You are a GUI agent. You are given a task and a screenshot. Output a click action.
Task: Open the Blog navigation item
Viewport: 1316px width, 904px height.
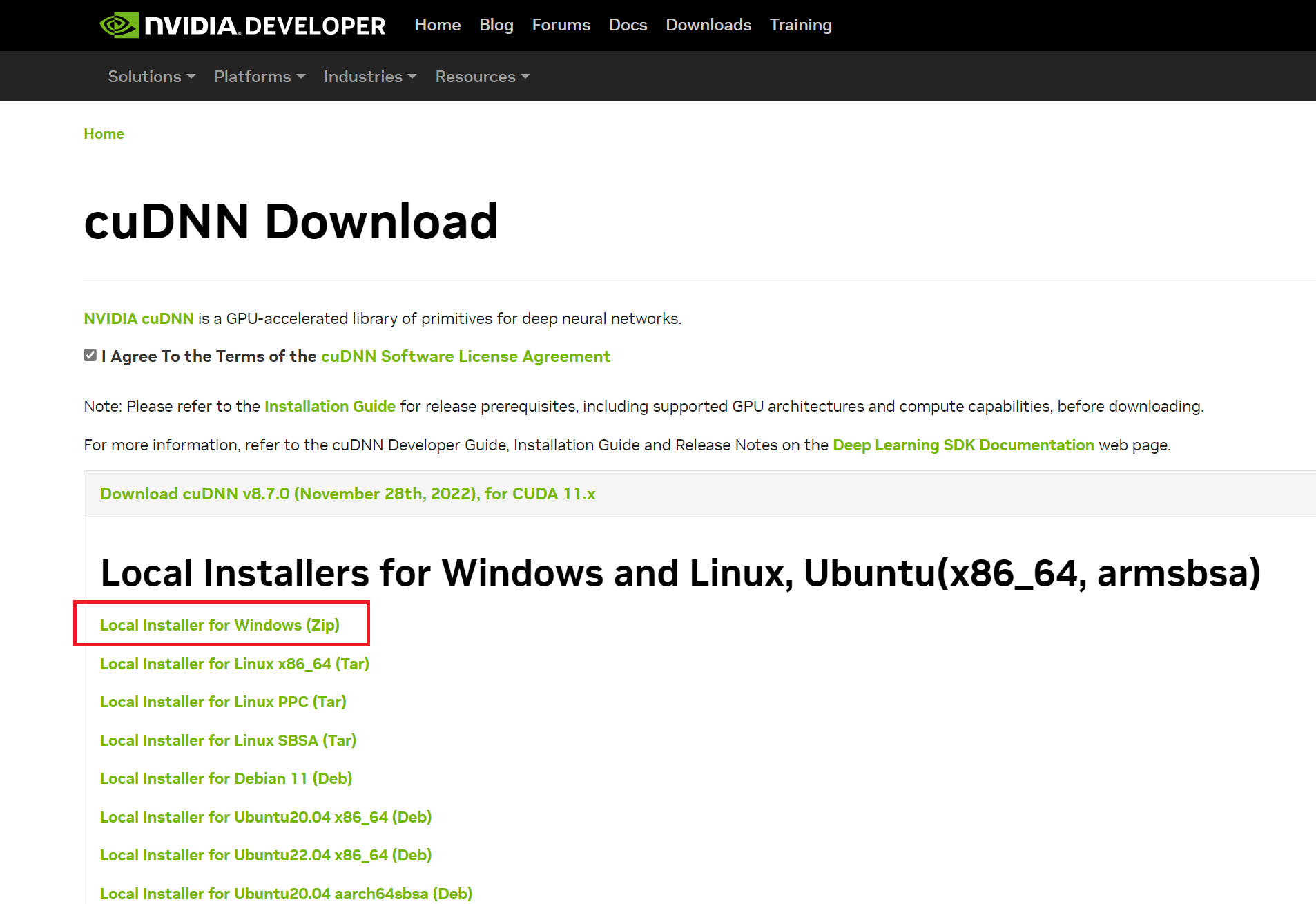496,25
